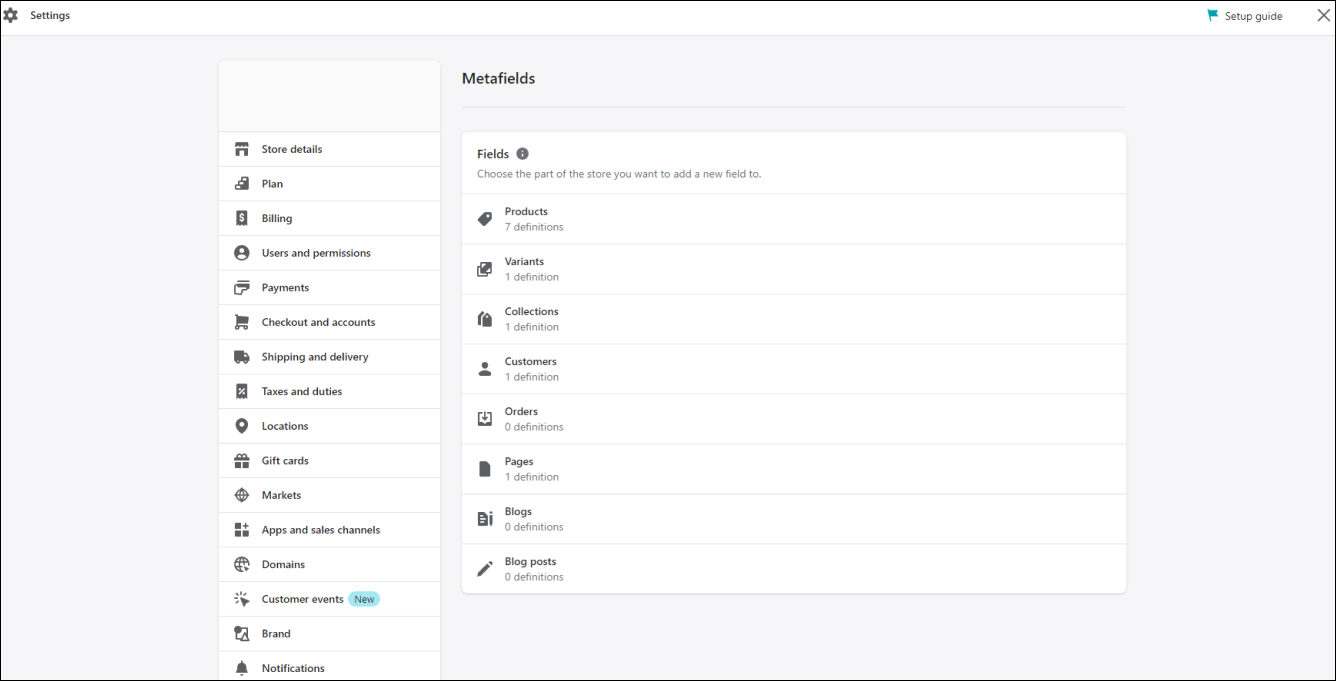The height and width of the screenshot is (681, 1336).
Task: Open Products metafield definitions
Action: coord(793,219)
